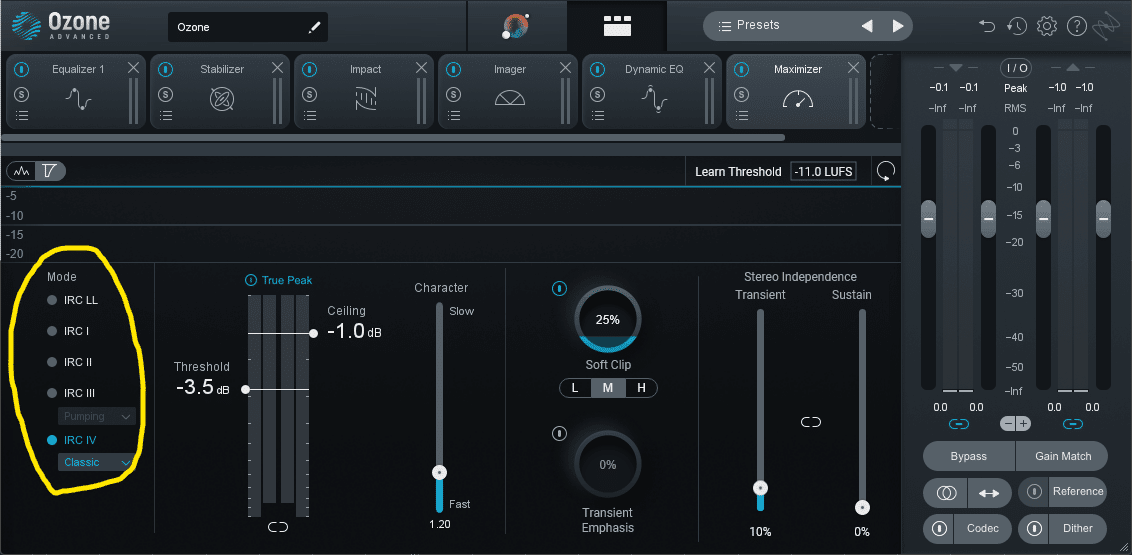
Task: Toggle Soft Clip power button
Action: tap(560, 289)
